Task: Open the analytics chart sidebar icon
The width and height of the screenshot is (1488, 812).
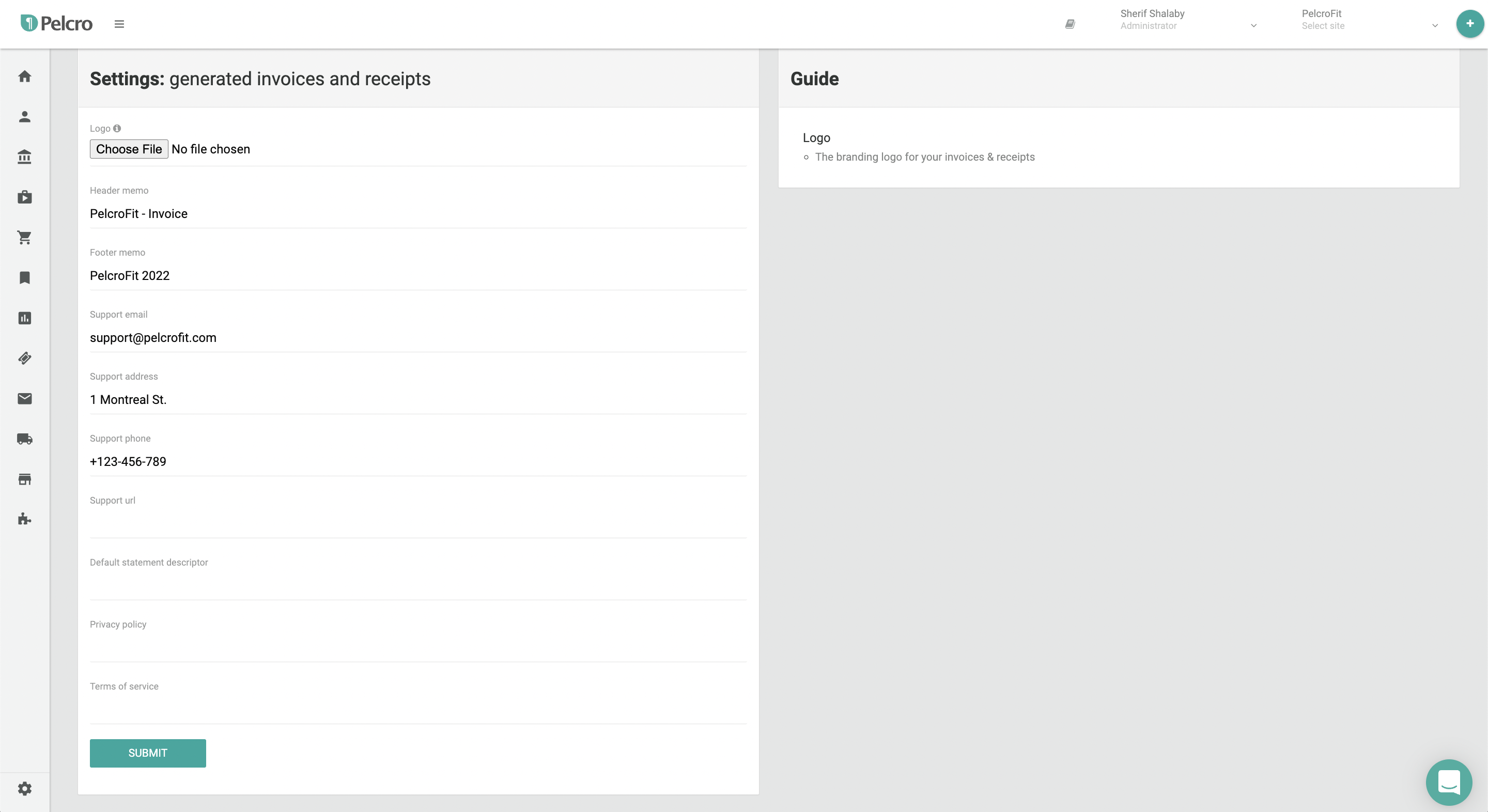Action: click(x=24, y=318)
